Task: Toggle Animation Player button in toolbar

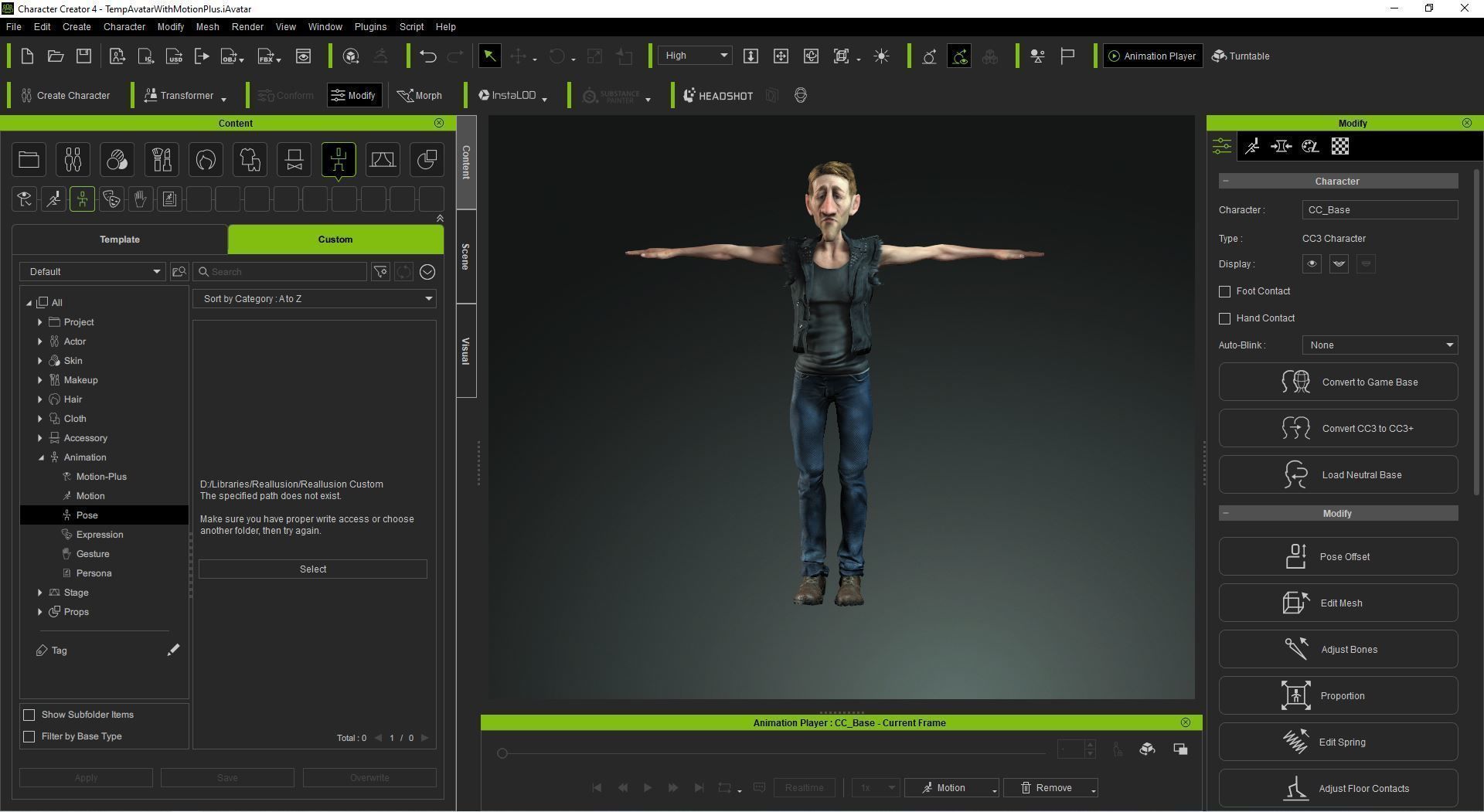Action: (x=1152, y=56)
